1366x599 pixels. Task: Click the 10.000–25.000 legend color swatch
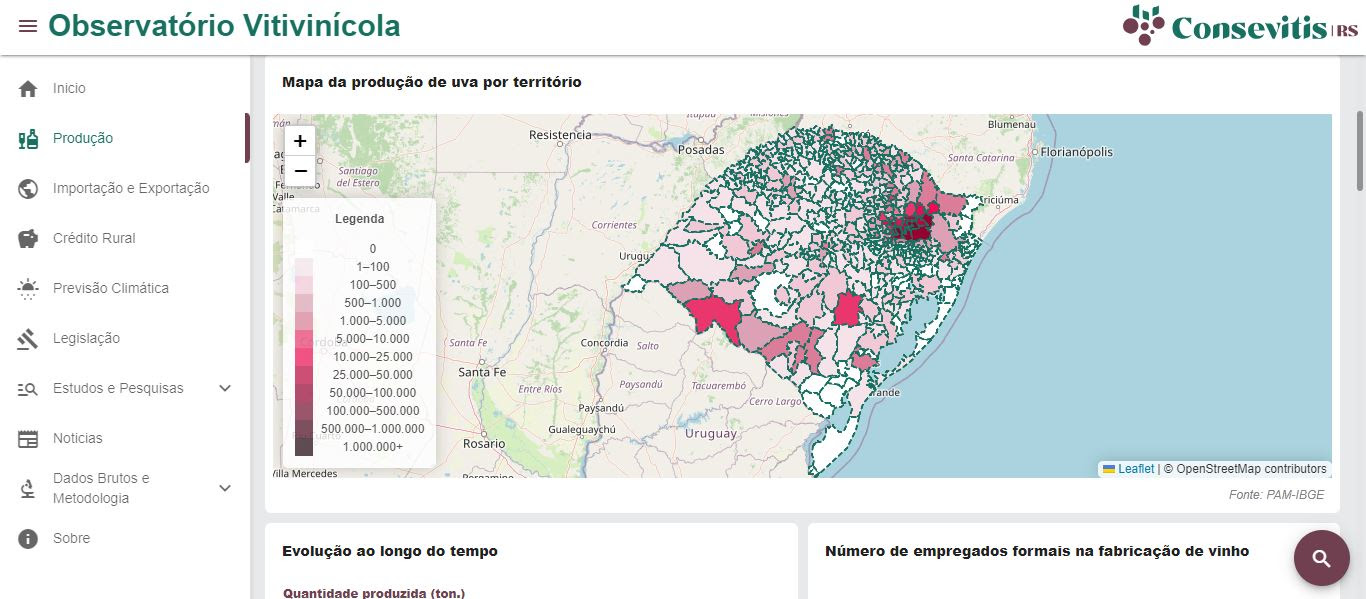303,357
